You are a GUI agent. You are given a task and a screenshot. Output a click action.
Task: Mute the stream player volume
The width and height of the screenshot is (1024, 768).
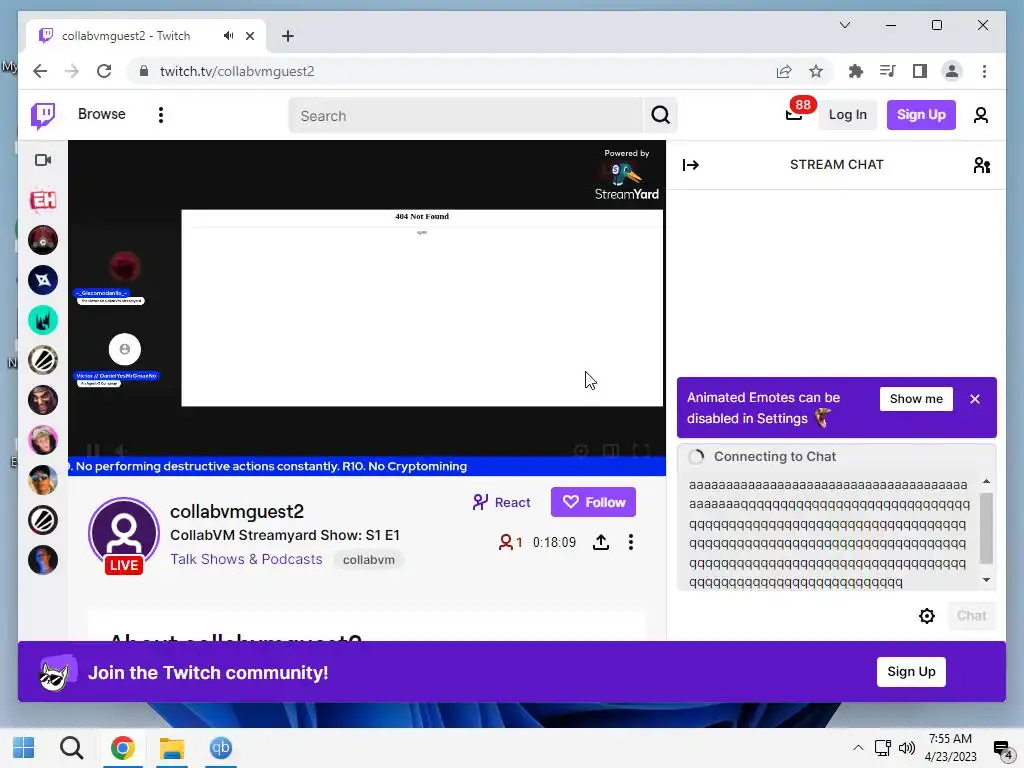[121, 450]
